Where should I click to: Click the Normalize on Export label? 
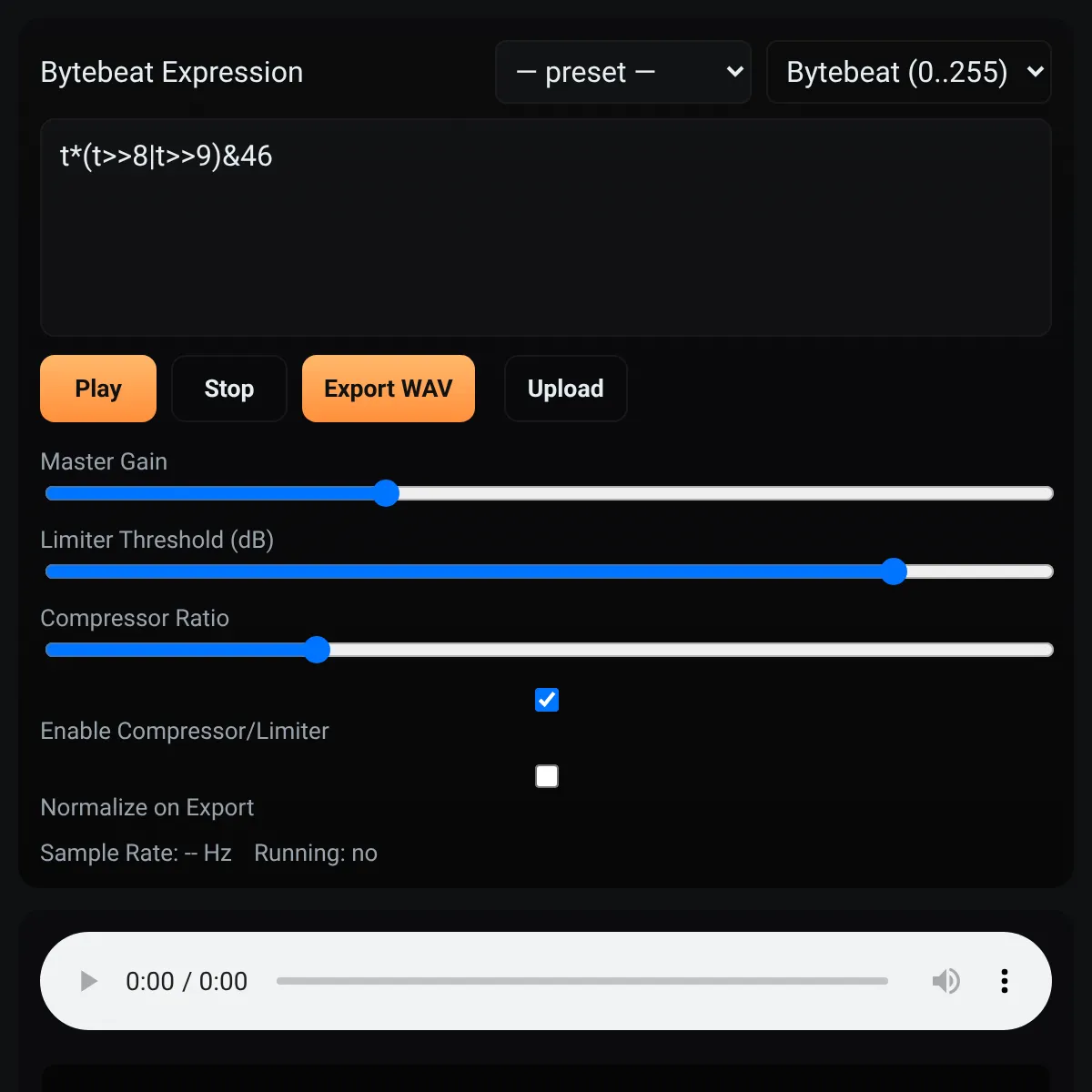click(x=147, y=807)
